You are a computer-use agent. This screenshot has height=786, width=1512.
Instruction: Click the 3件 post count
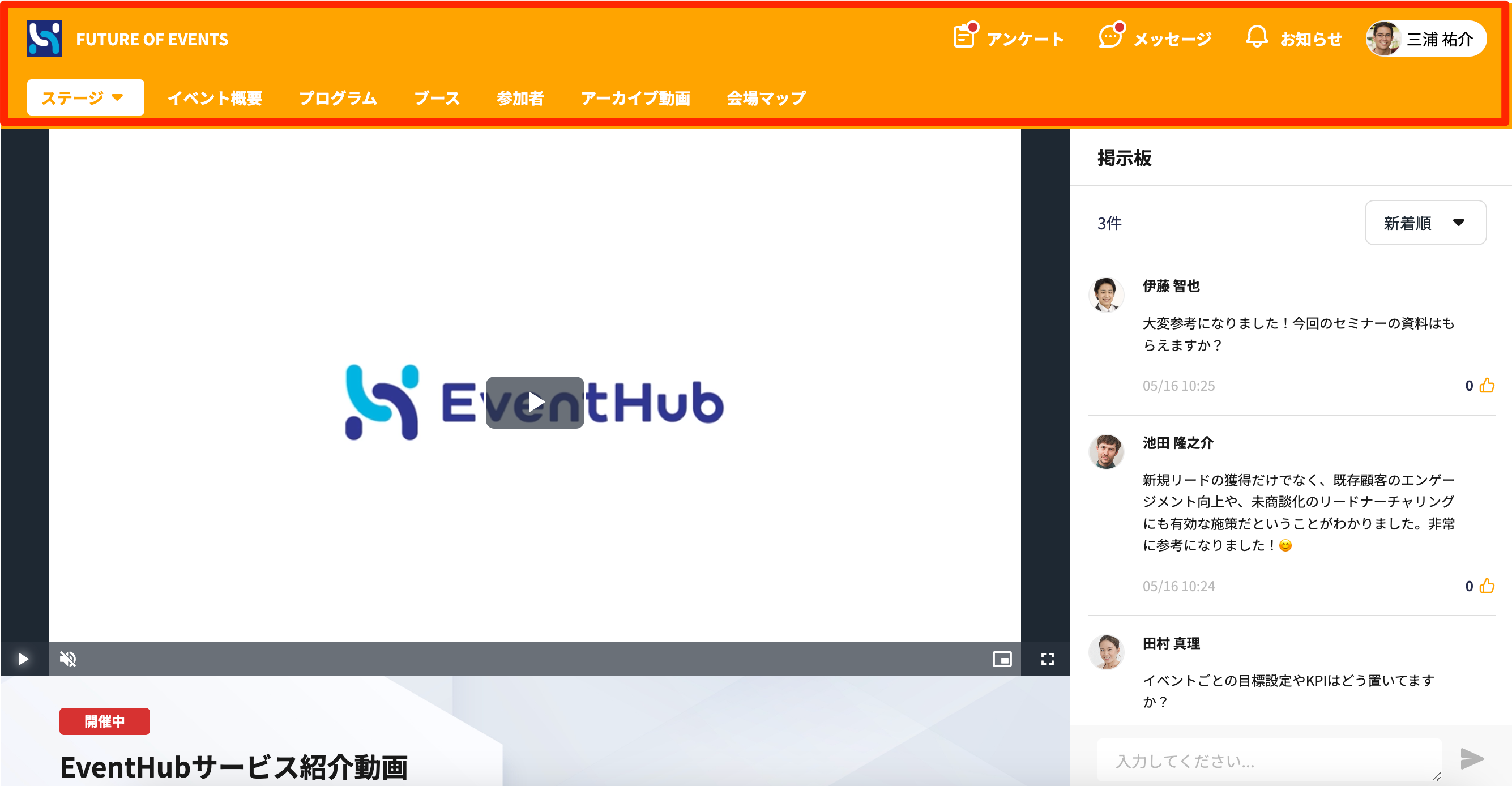[1109, 223]
